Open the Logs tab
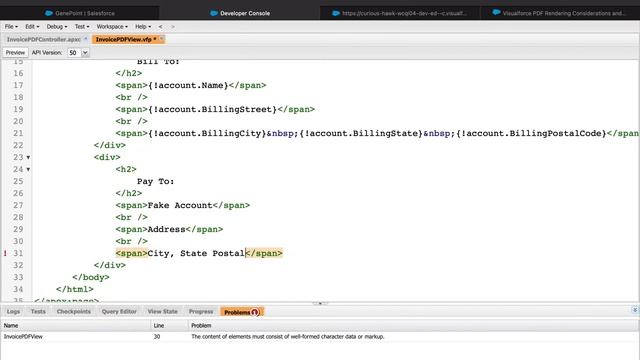 pos(13,311)
